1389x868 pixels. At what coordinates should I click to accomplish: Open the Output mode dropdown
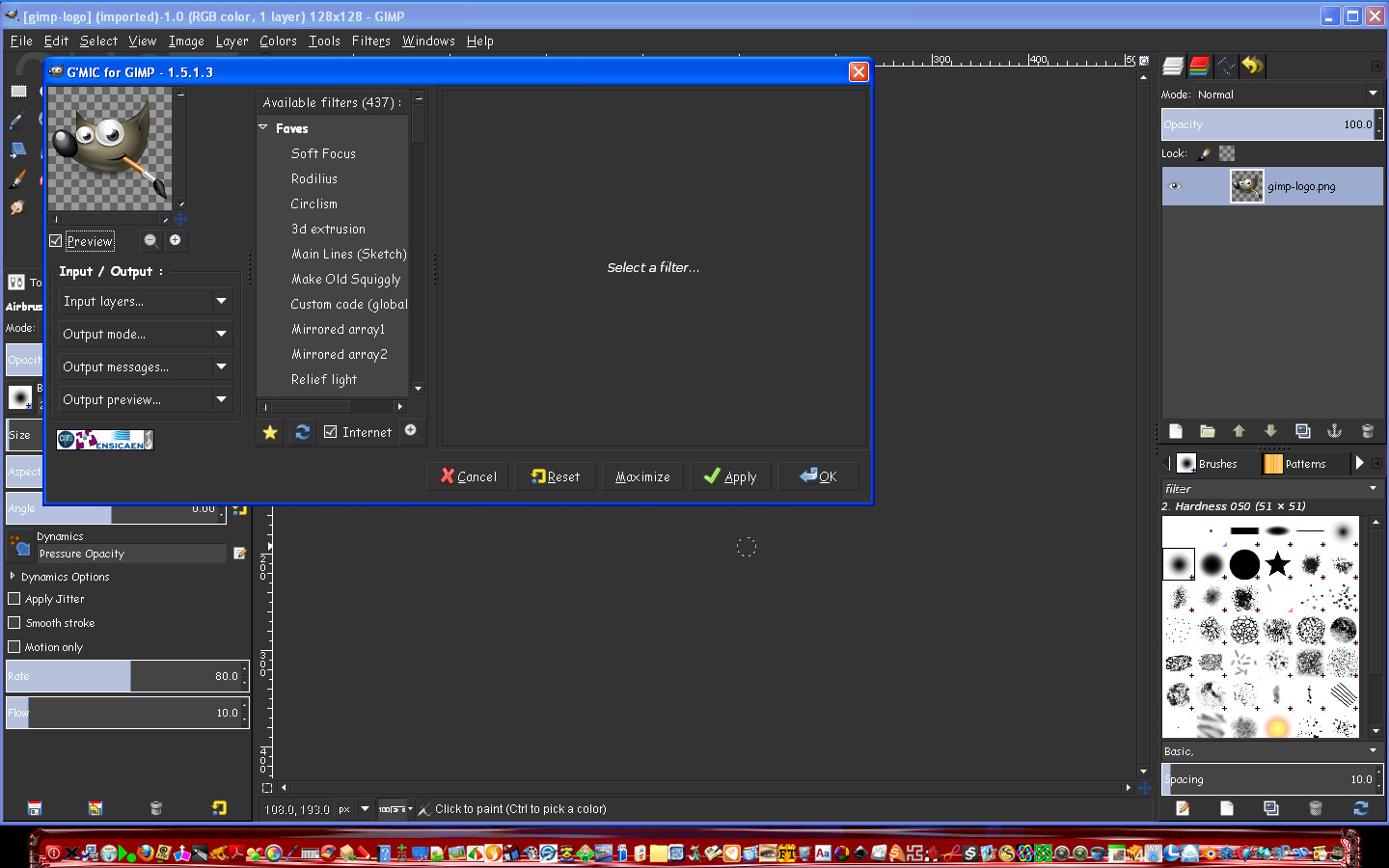[x=146, y=334]
